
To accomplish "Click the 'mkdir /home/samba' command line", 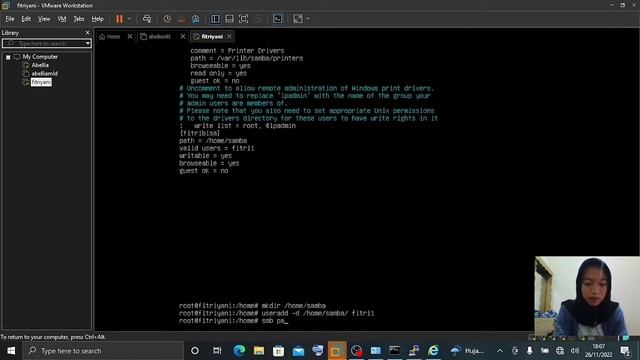I will (x=252, y=306).
